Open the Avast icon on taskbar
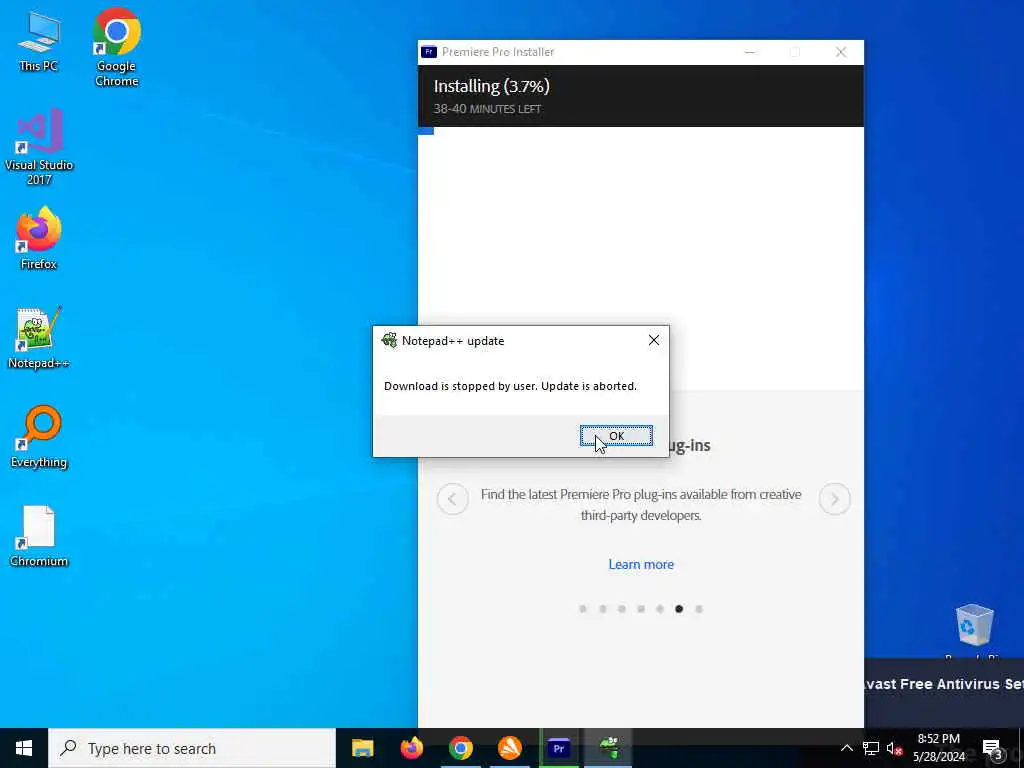 pos(509,748)
